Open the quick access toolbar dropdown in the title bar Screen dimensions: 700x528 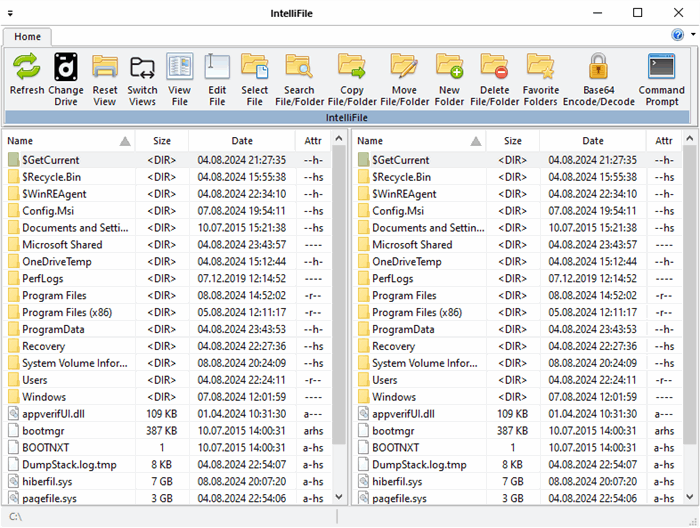coord(10,13)
